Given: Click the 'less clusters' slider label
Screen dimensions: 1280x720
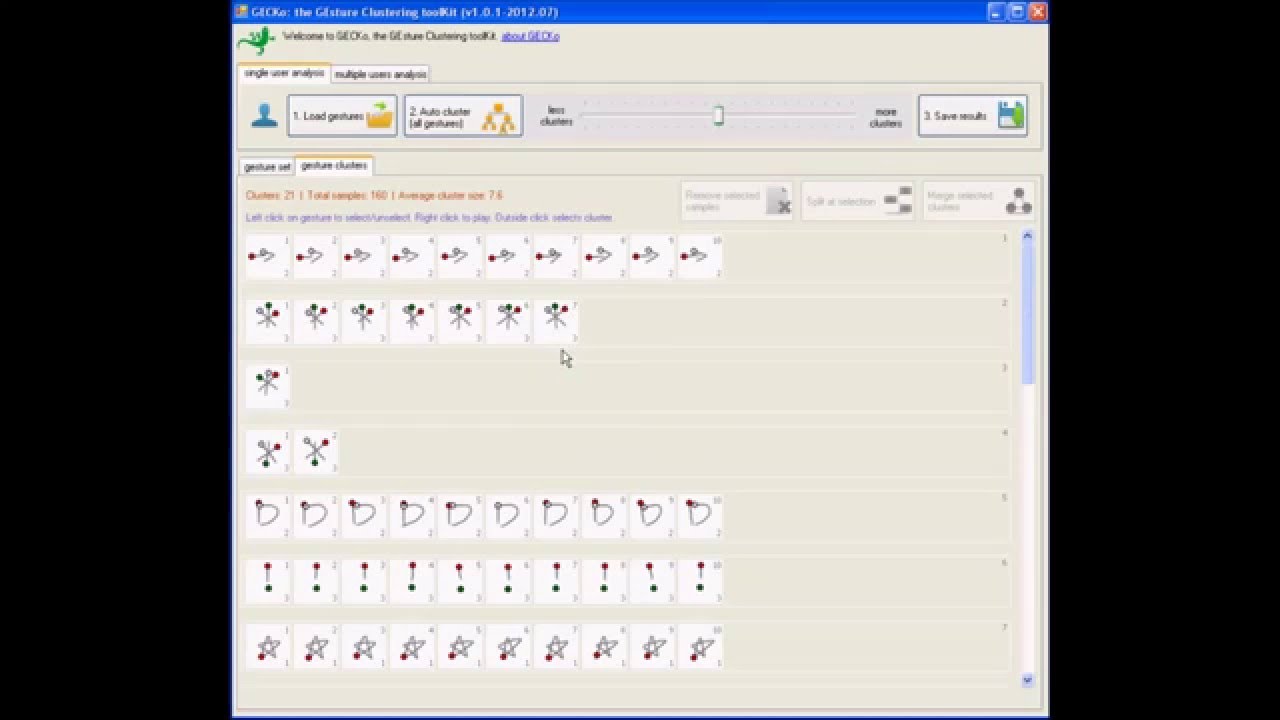Looking at the screenshot, I should click(556, 117).
